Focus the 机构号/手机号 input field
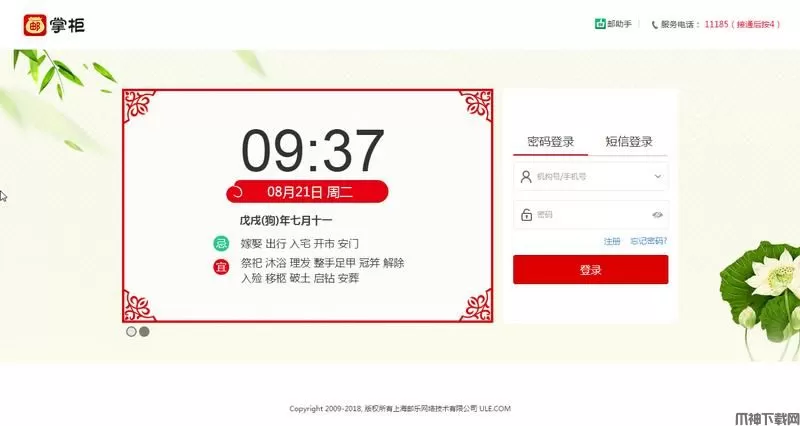This screenshot has width=800, height=426. pos(591,177)
